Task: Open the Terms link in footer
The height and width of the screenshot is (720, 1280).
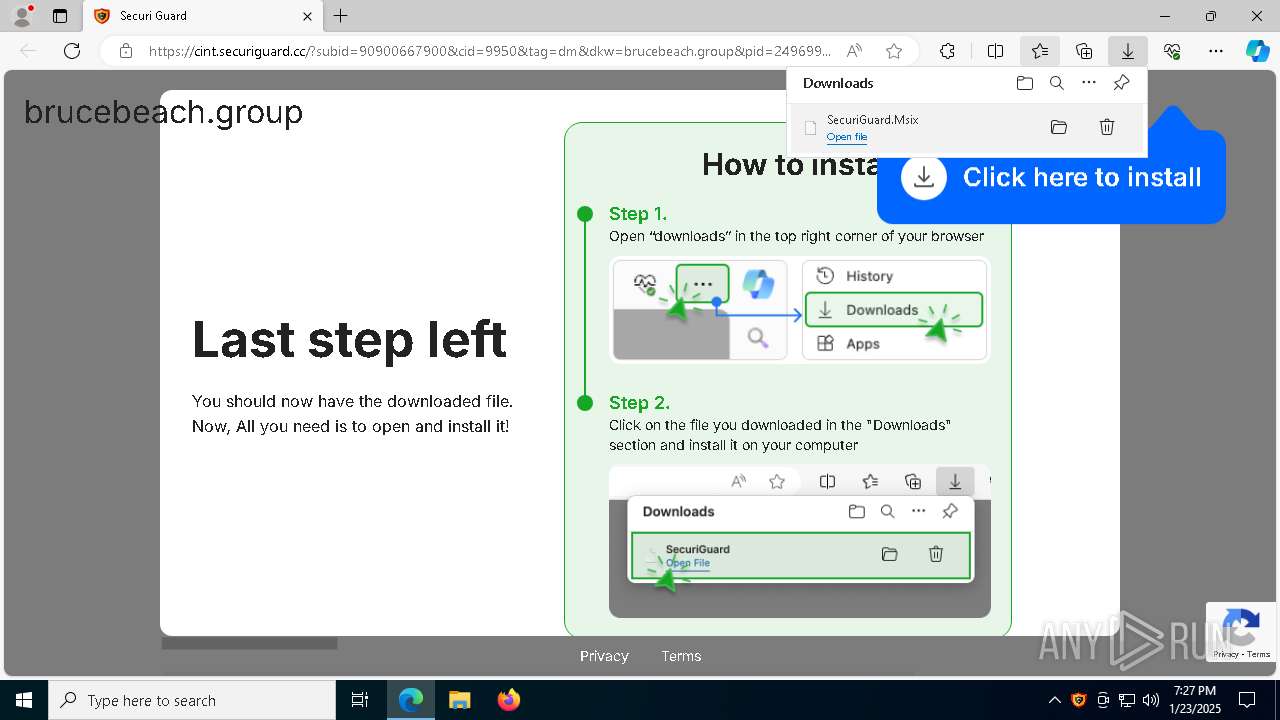Action: 681,656
